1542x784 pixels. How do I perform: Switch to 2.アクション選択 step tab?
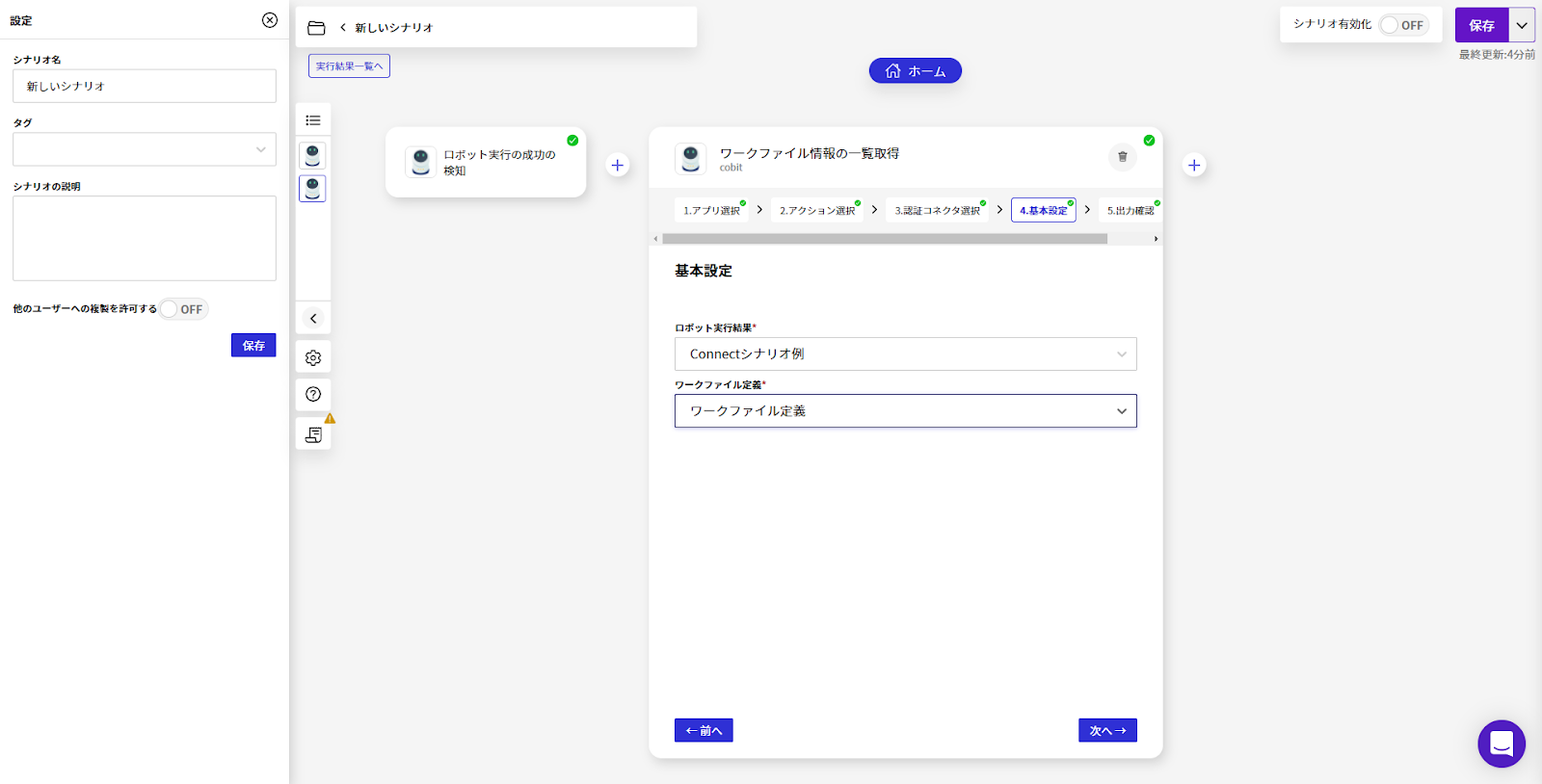point(817,210)
